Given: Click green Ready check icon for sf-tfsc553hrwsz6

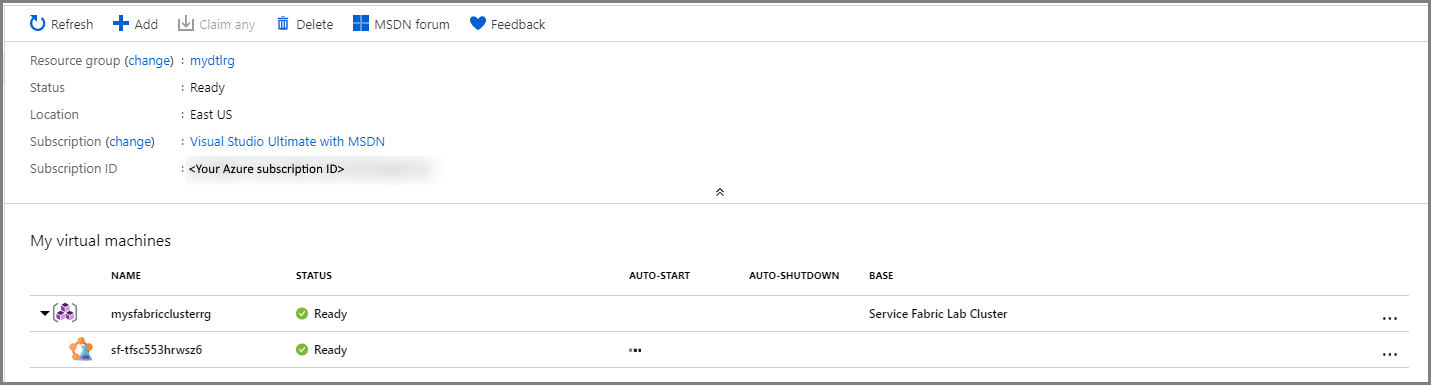Looking at the screenshot, I should click(302, 350).
